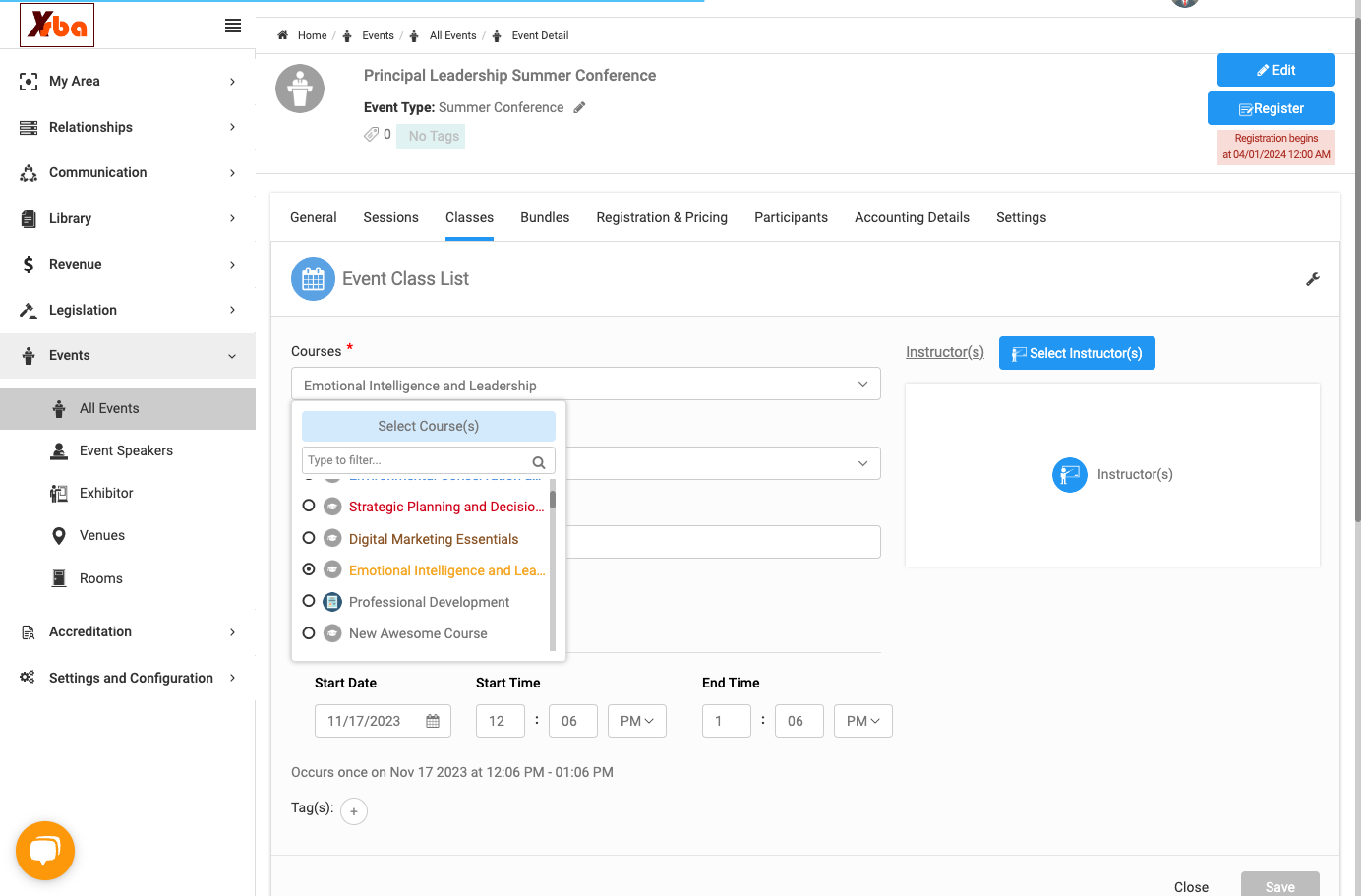Image resolution: width=1361 pixels, height=896 pixels.
Task: Click the Home breadcrumb icon
Action: click(x=283, y=35)
